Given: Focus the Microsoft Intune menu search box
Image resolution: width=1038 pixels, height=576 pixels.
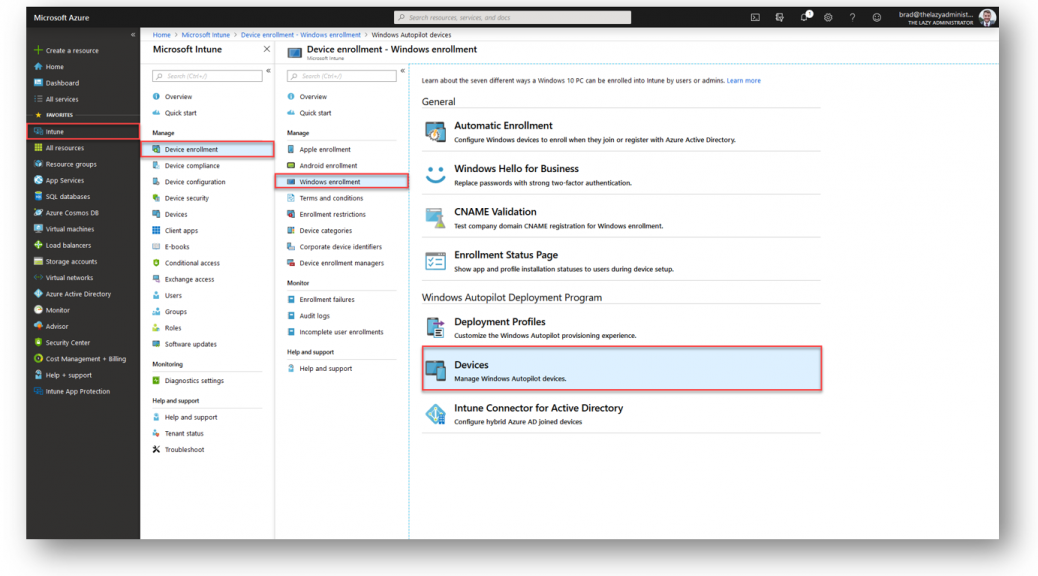Looking at the screenshot, I should pos(207,76).
